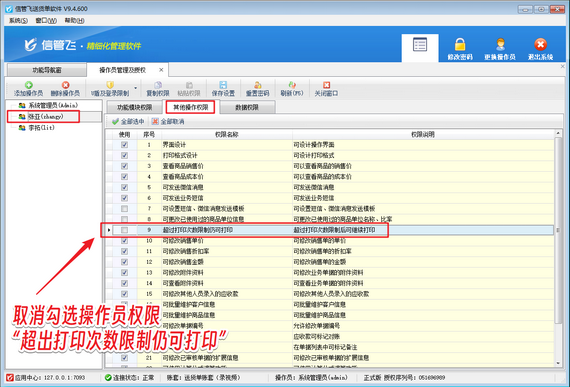Viewport: 570px width, 387px height.
Task: Click the 更换操作员 user icon
Action: (x=500, y=44)
